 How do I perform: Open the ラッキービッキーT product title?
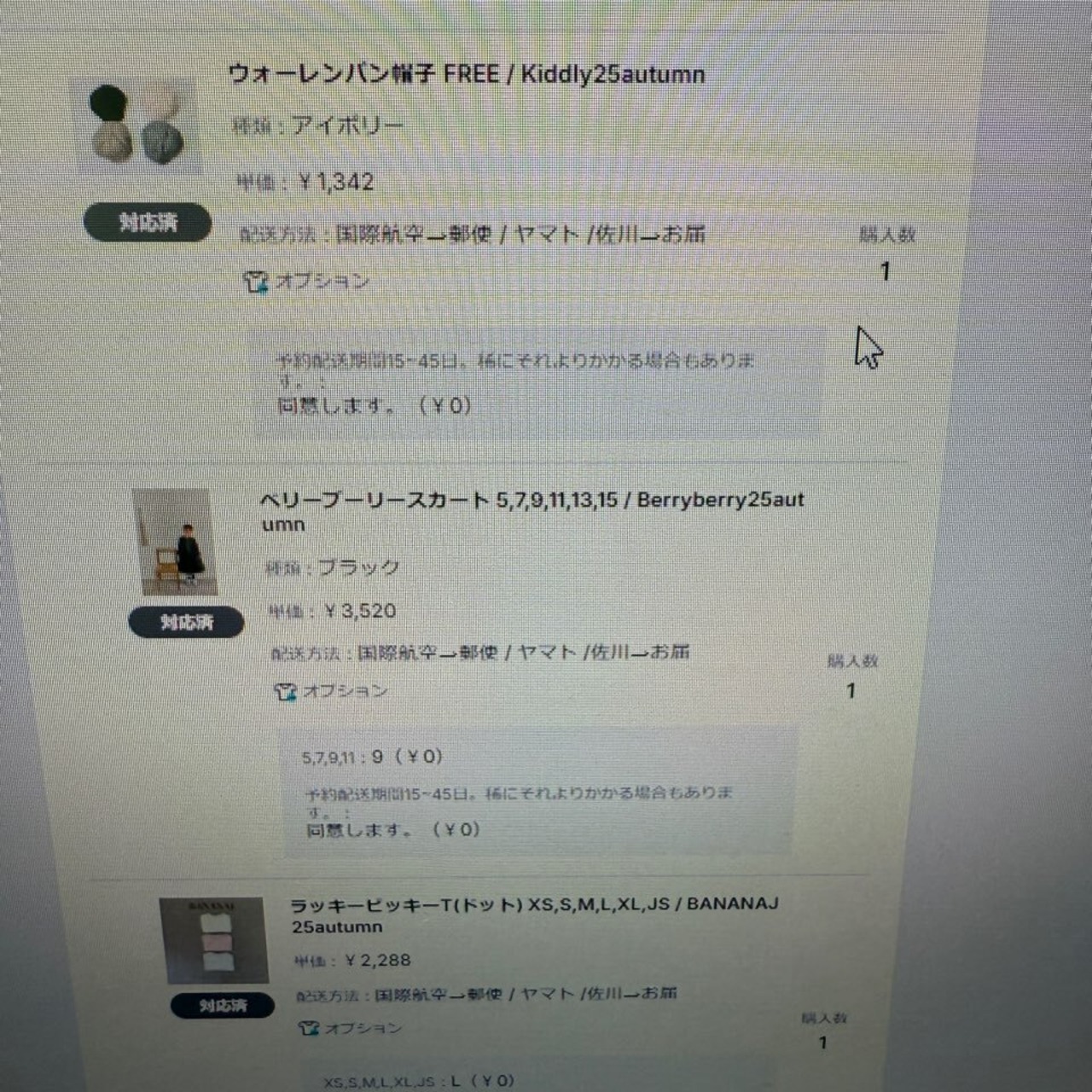(535, 915)
